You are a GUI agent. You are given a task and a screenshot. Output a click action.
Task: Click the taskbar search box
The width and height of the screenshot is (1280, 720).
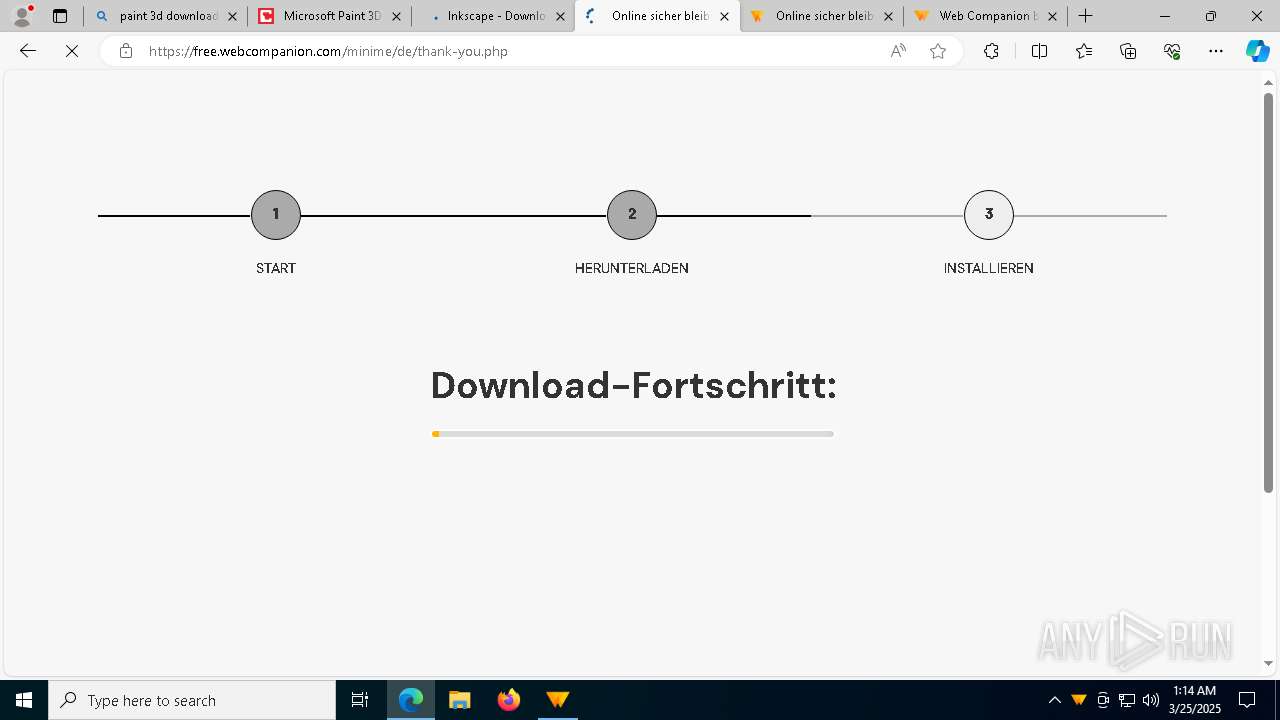[x=192, y=700]
